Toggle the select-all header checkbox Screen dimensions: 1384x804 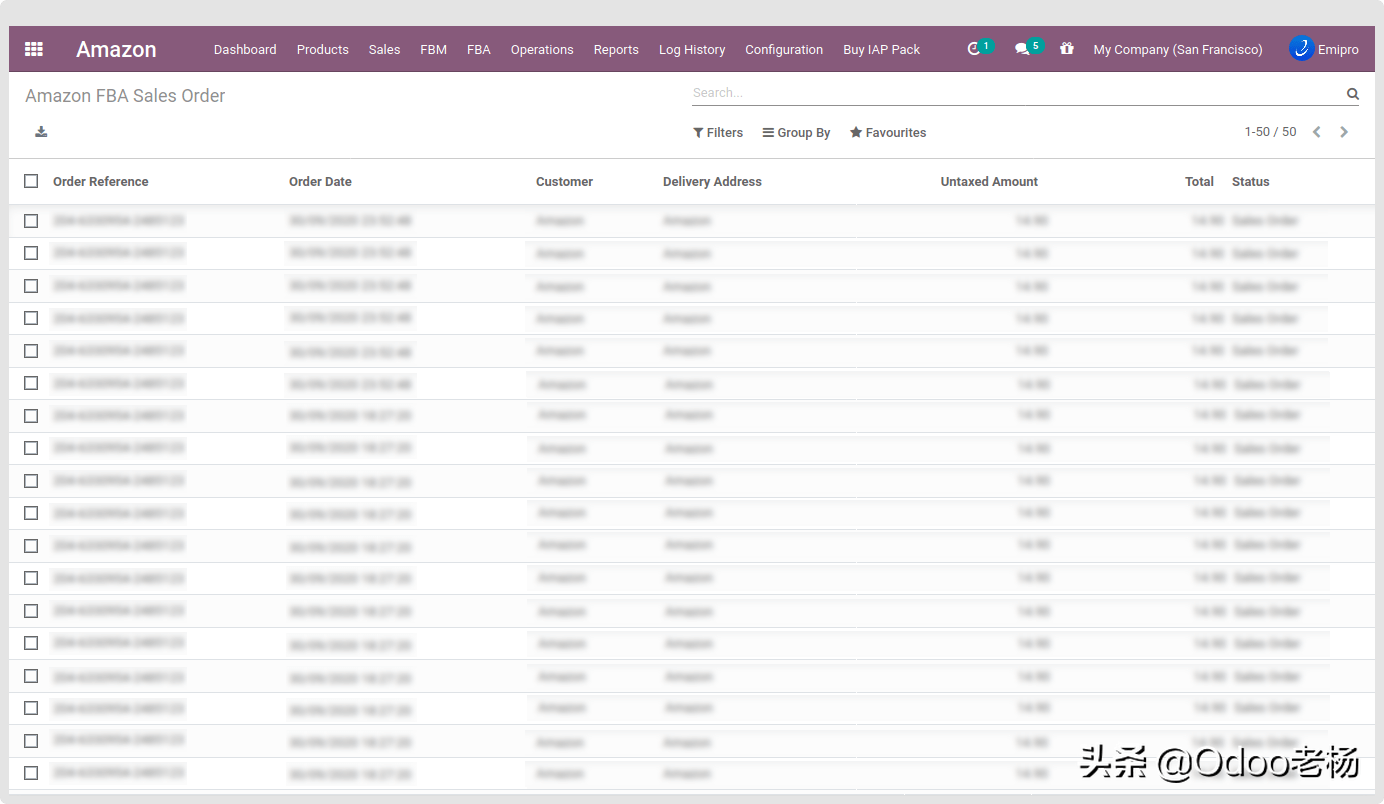[x=31, y=181]
